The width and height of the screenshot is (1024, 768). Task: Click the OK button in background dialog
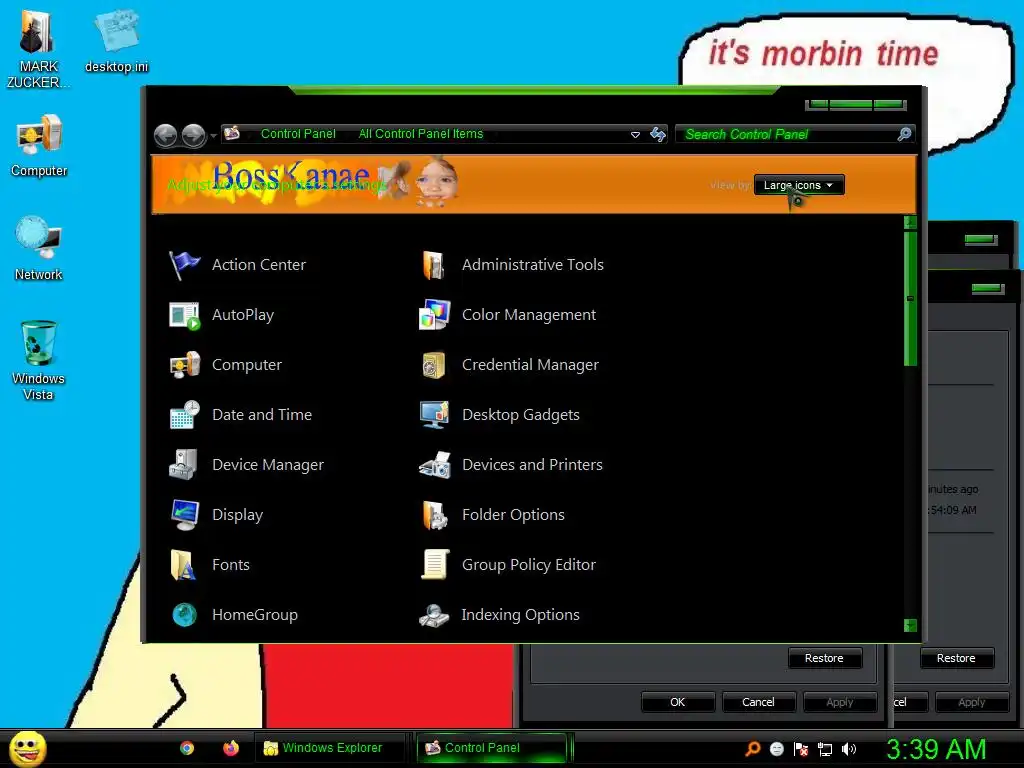click(x=677, y=702)
